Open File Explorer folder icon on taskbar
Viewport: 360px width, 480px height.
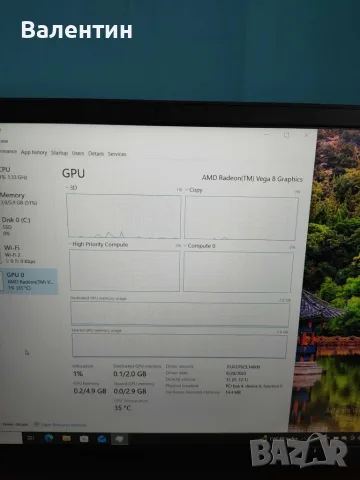click(x=66, y=438)
